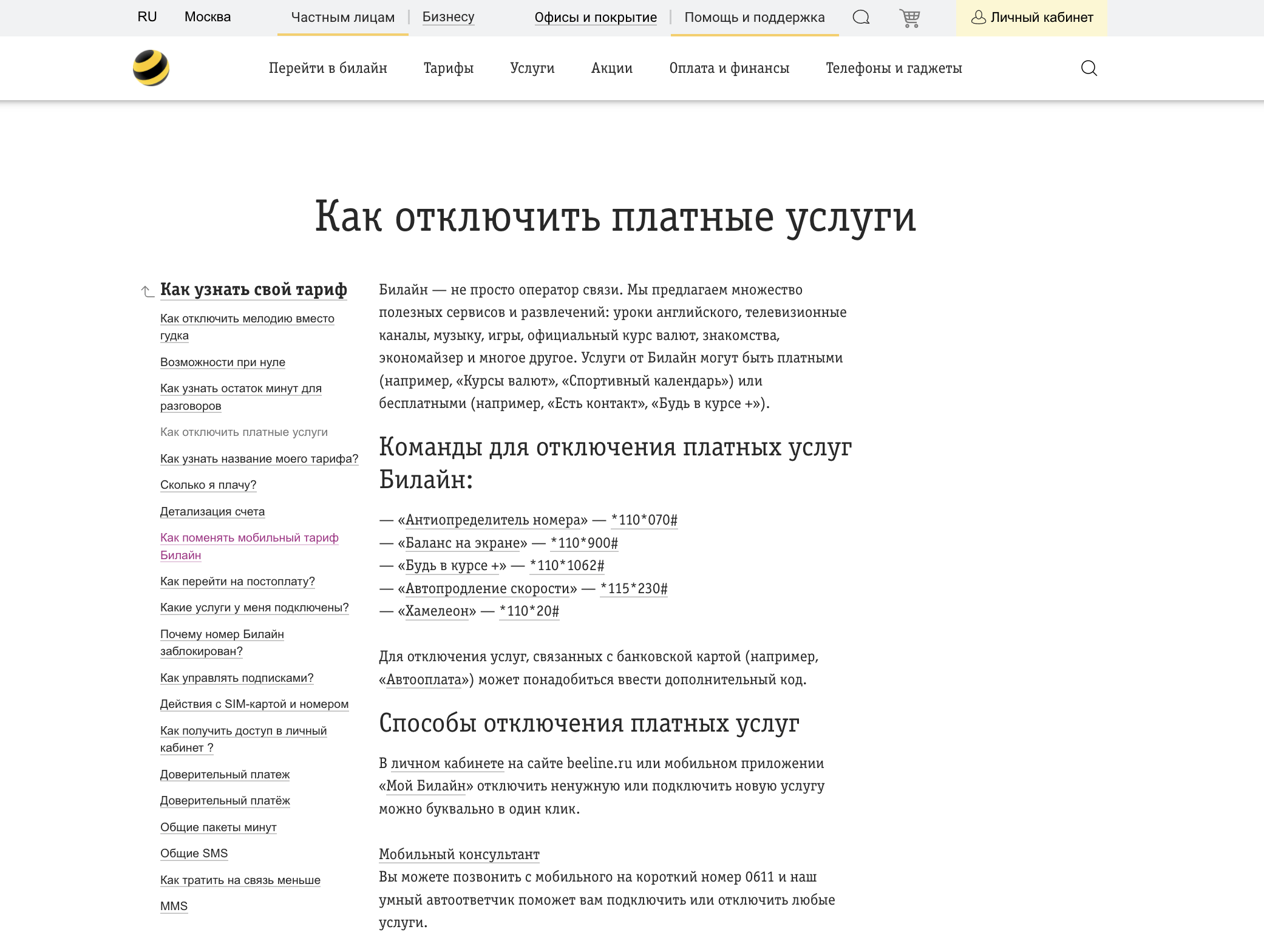Click the search icon in the main navigation
The height and width of the screenshot is (952, 1264).
click(1089, 68)
